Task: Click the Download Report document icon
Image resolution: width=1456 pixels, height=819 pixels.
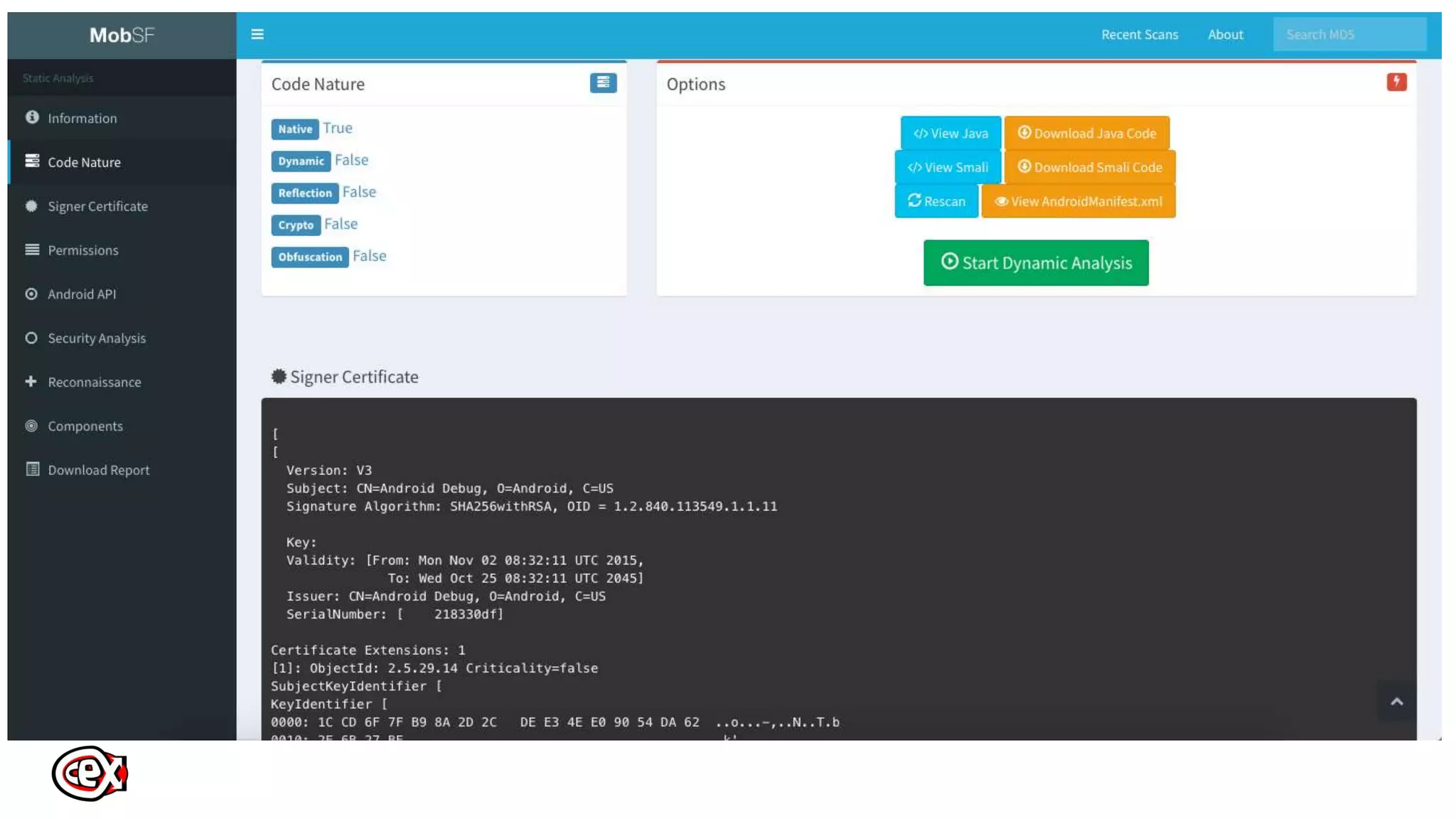Action: click(x=32, y=469)
